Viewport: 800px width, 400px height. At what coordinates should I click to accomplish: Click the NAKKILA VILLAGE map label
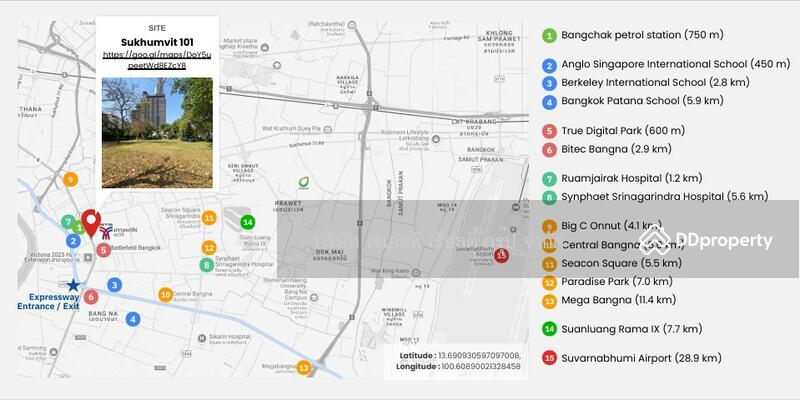[347, 85]
